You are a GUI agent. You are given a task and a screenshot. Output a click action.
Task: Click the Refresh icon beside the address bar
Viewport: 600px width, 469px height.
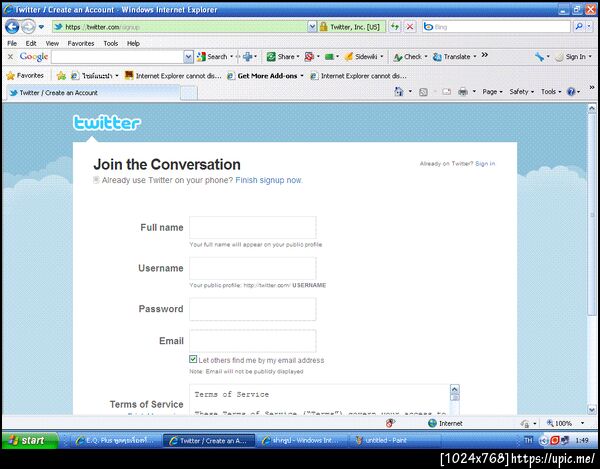tap(395, 27)
